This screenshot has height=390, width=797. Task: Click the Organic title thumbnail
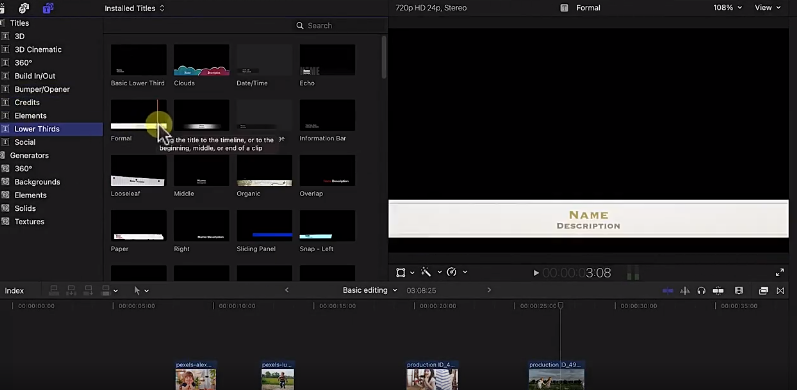click(x=264, y=170)
